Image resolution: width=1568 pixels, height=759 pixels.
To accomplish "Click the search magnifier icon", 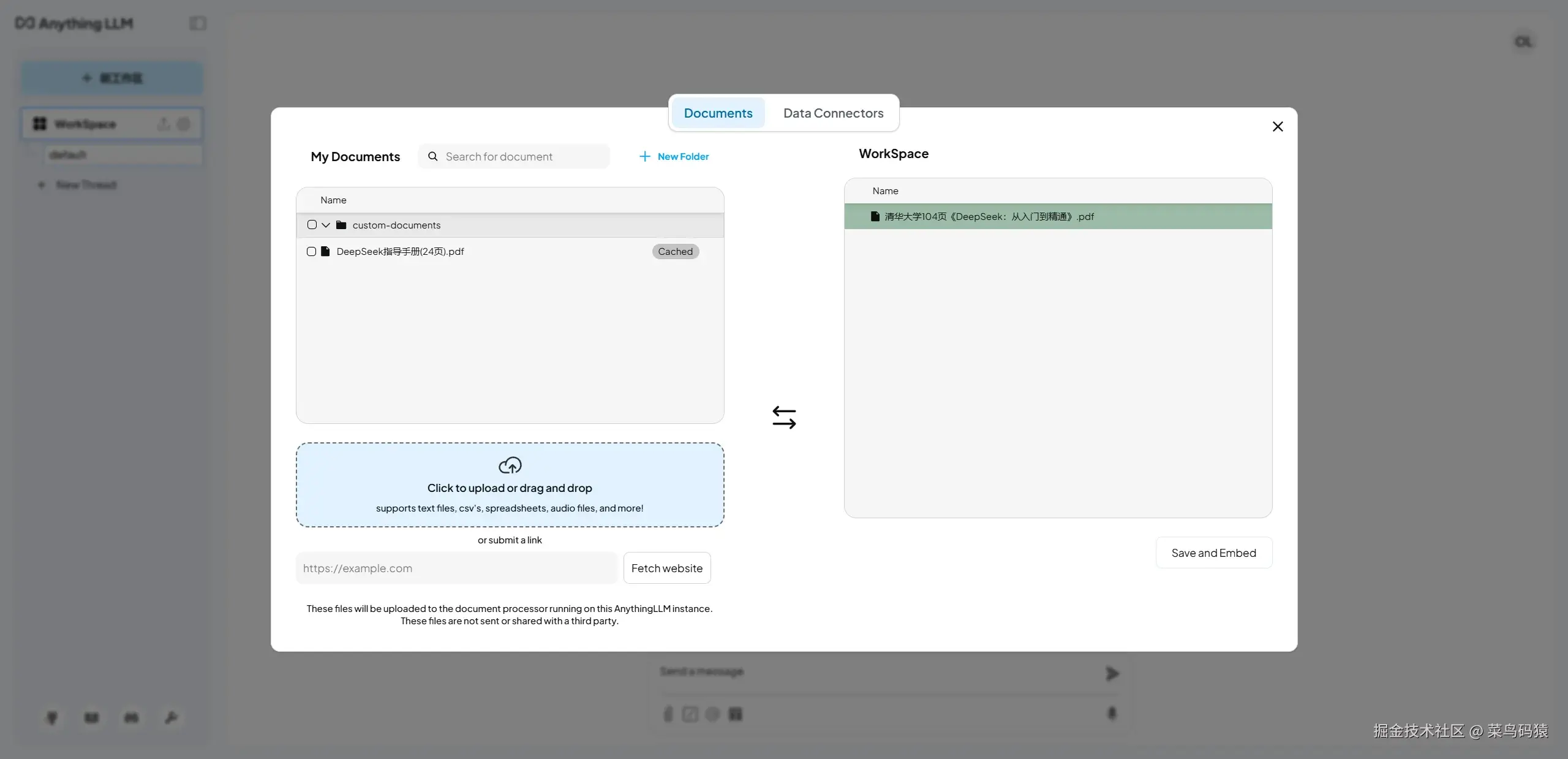I will (432, 156).
